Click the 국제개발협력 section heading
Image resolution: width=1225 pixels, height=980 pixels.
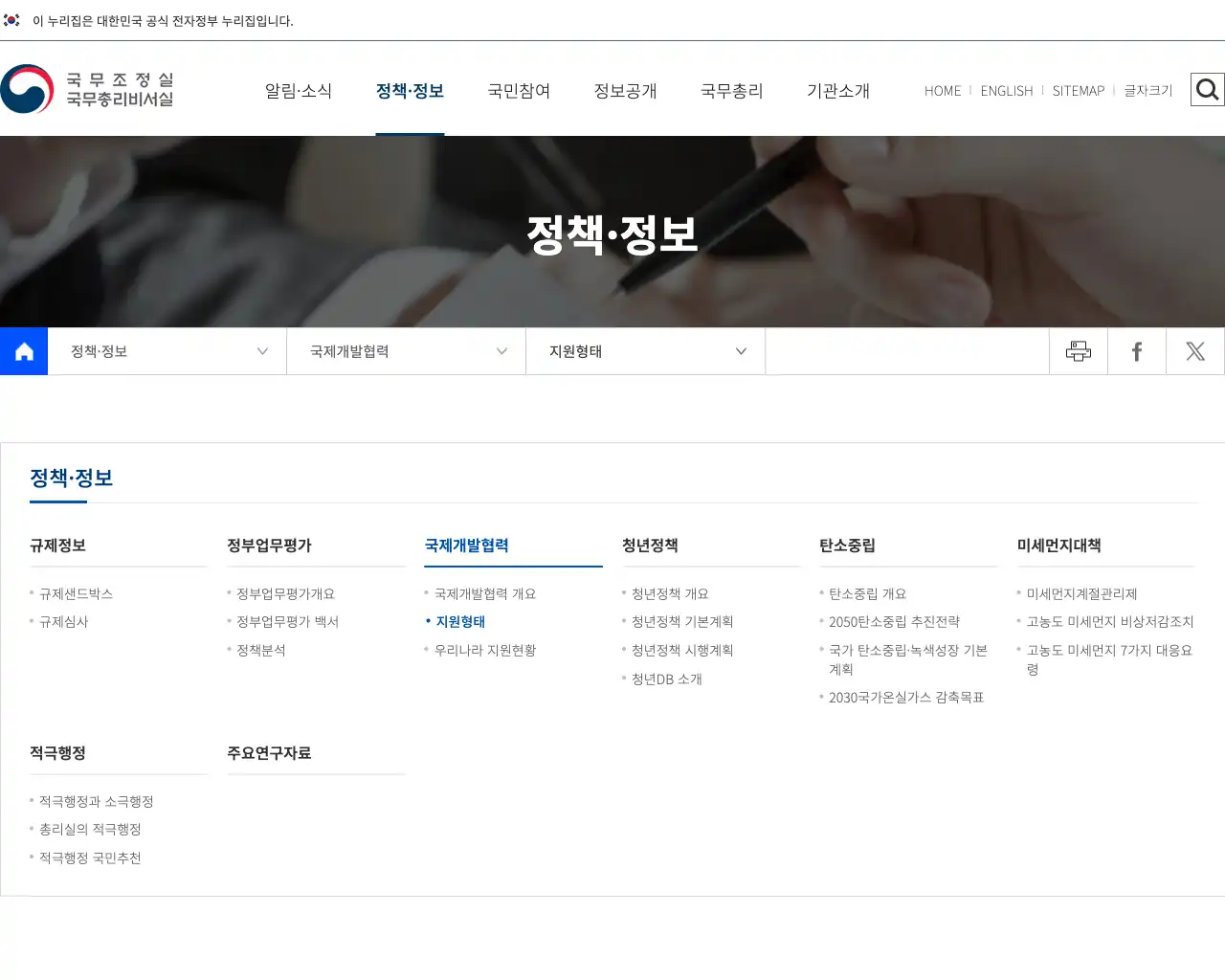point(466,546)
